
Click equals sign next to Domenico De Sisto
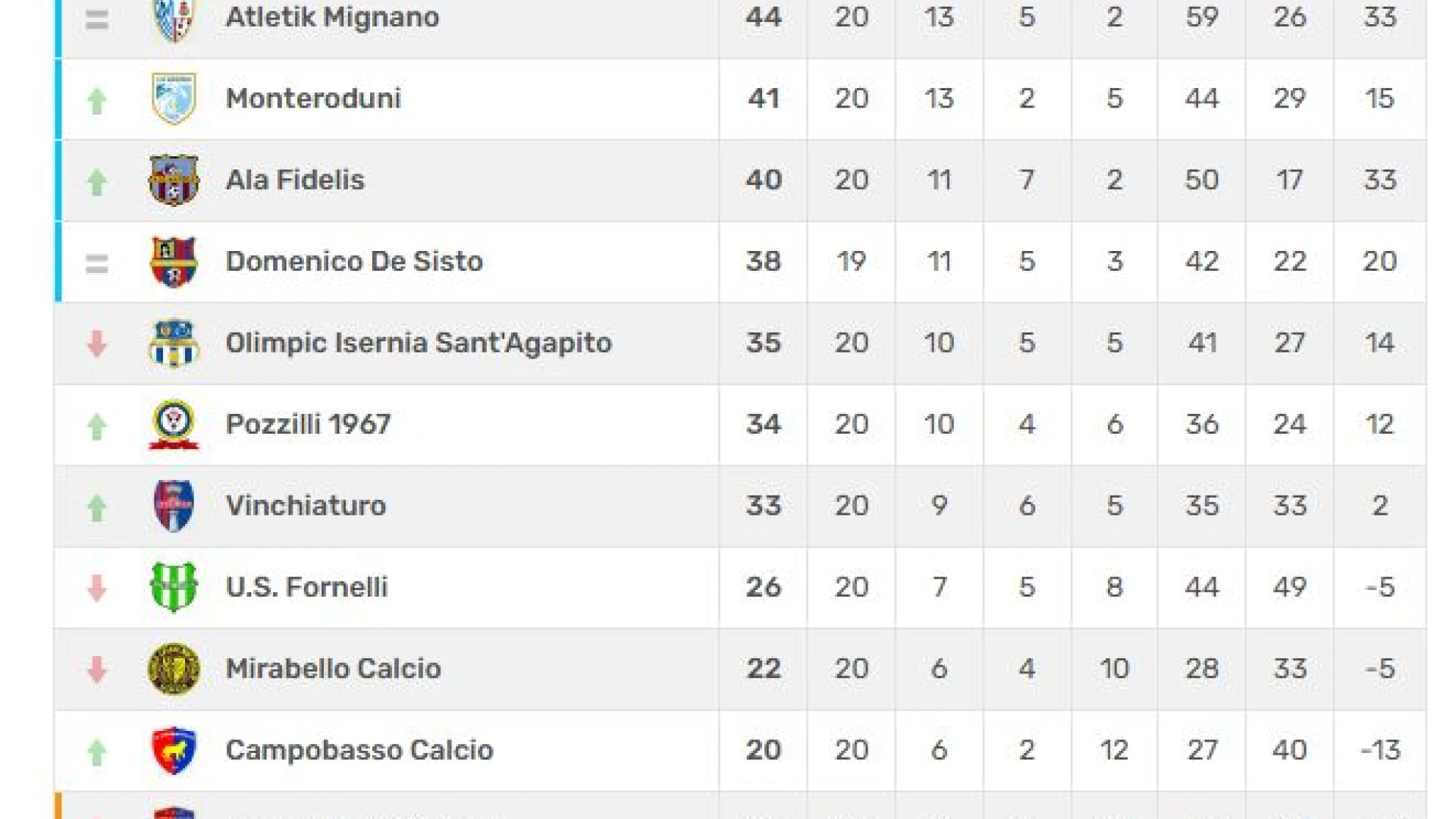[96, 263]
